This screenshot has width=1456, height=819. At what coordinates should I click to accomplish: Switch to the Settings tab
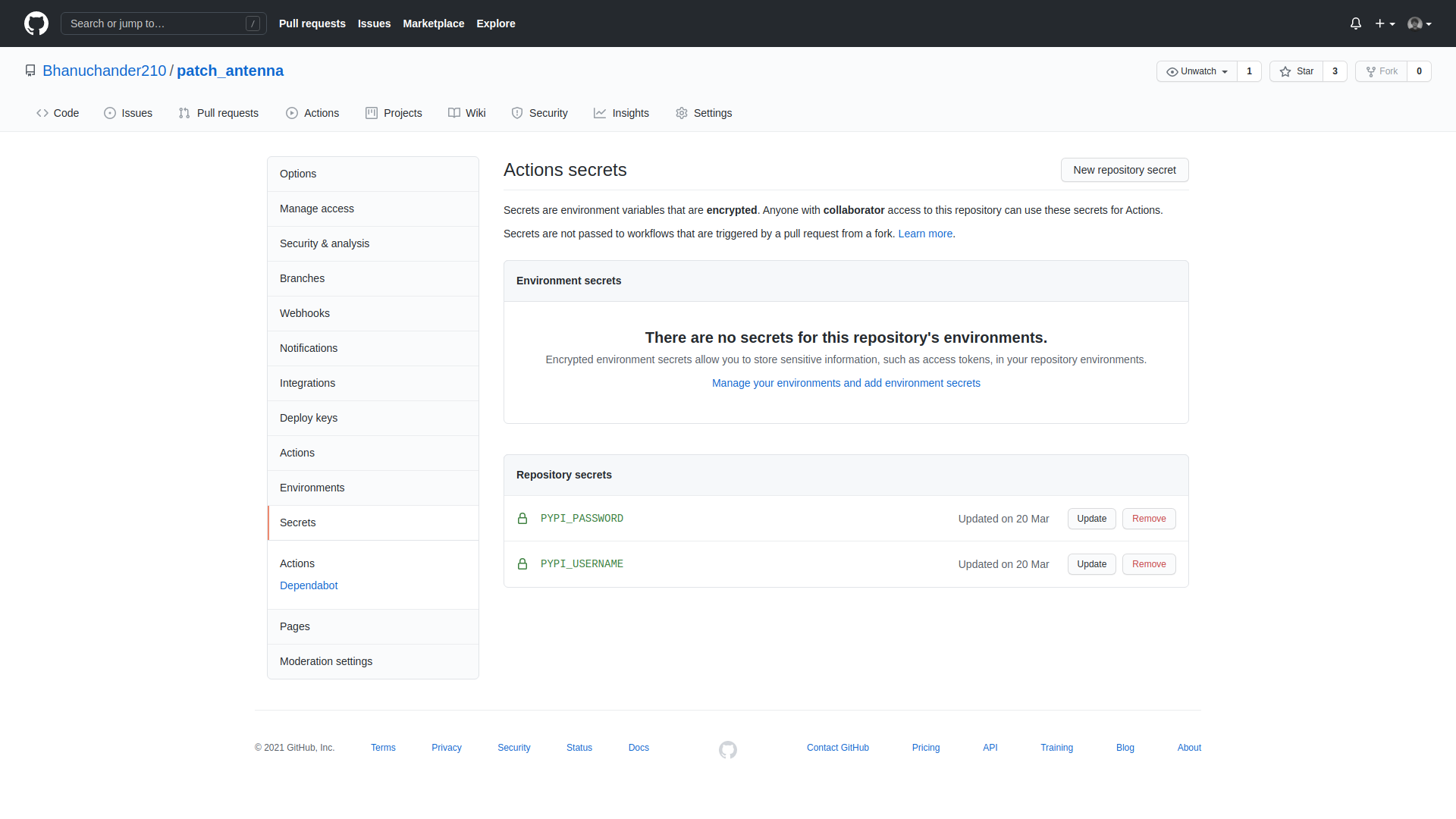click(704, 113)
